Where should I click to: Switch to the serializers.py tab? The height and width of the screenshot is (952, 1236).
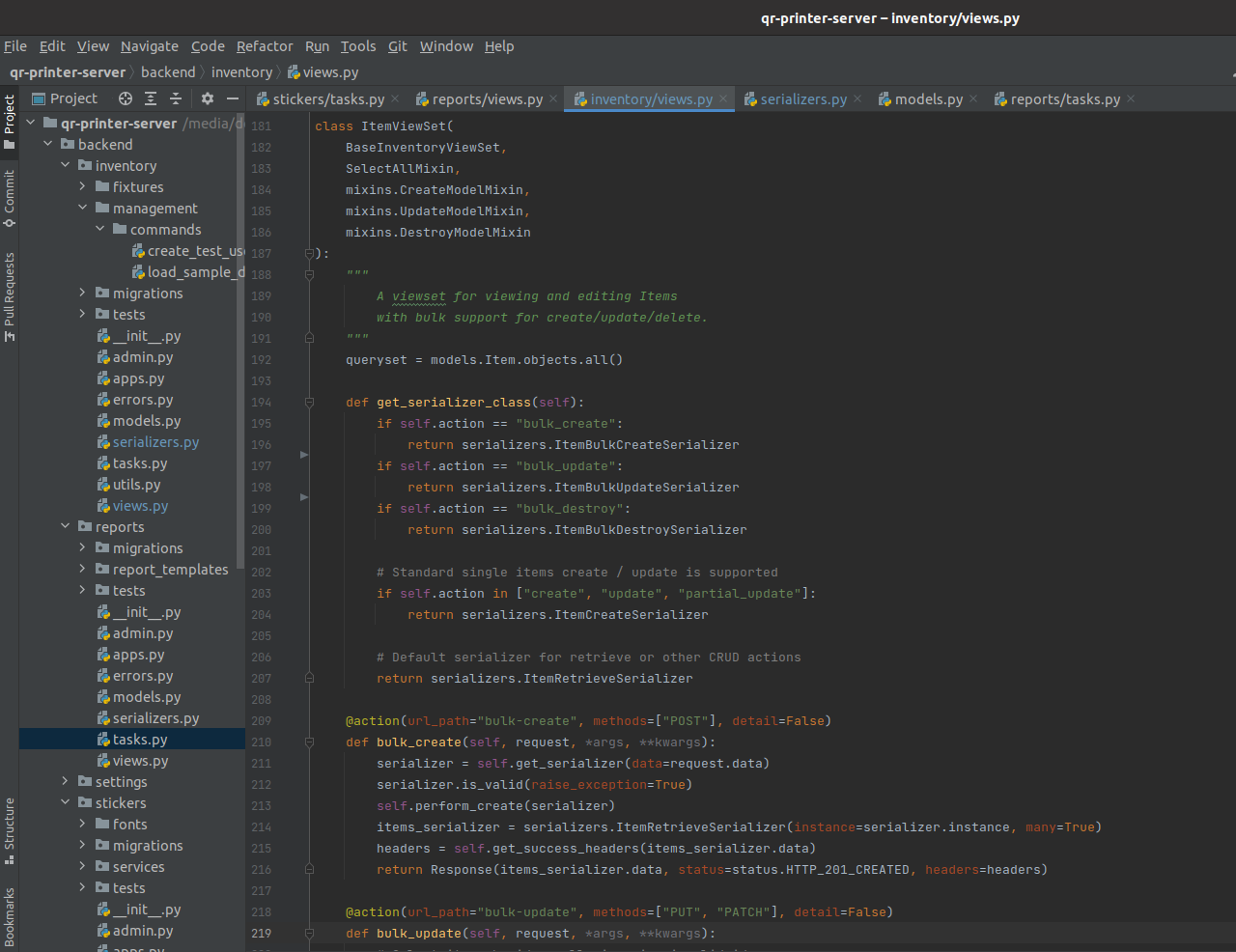point(802,99)
